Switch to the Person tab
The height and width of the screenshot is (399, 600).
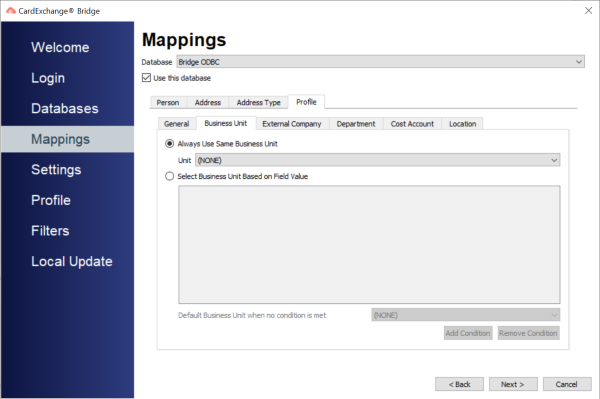point(168,103)
